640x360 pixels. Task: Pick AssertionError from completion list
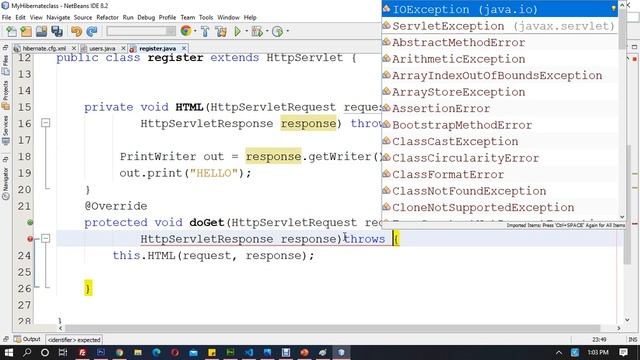tap(500, 109)
